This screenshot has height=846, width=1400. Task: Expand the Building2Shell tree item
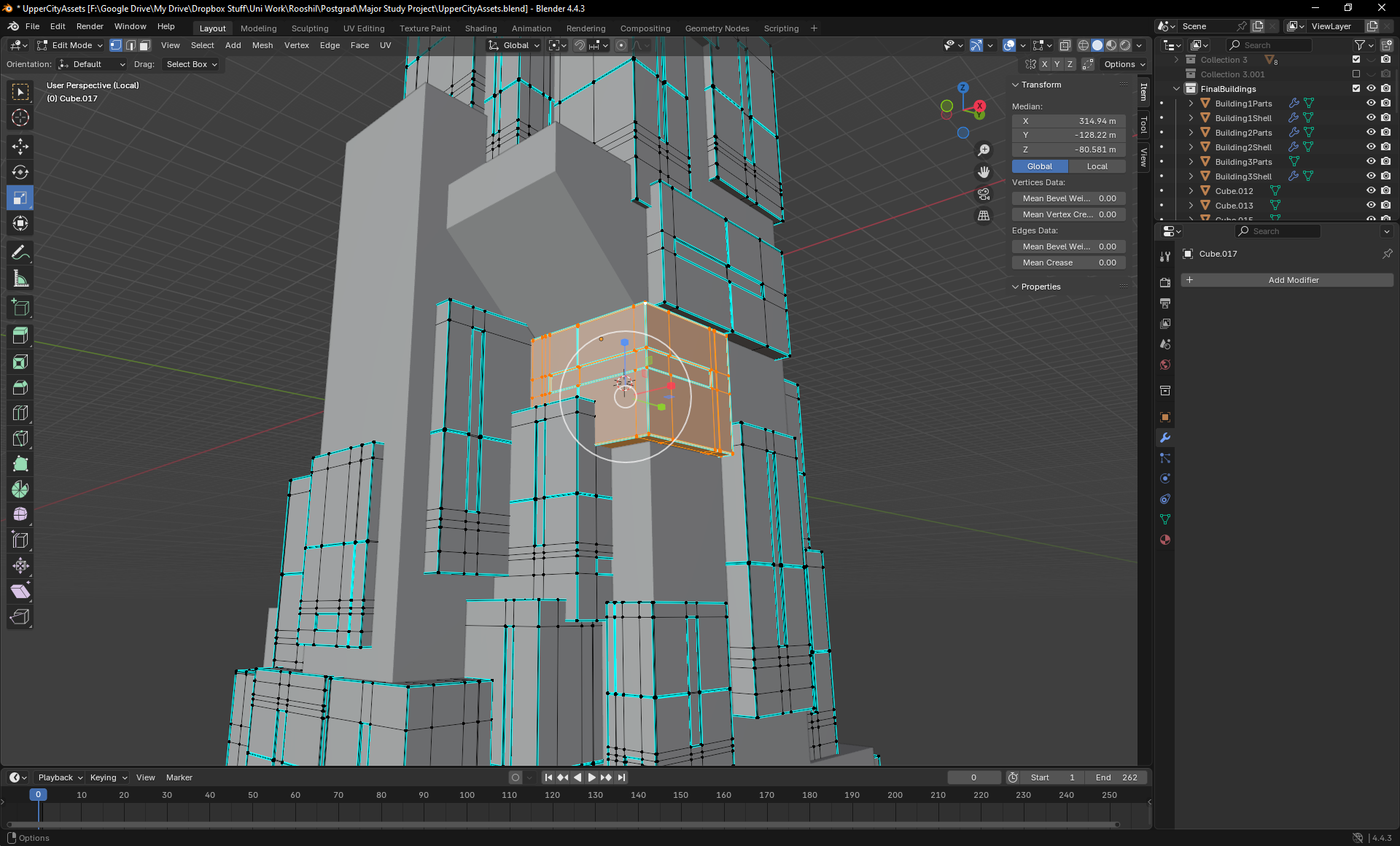(1191, 147)
